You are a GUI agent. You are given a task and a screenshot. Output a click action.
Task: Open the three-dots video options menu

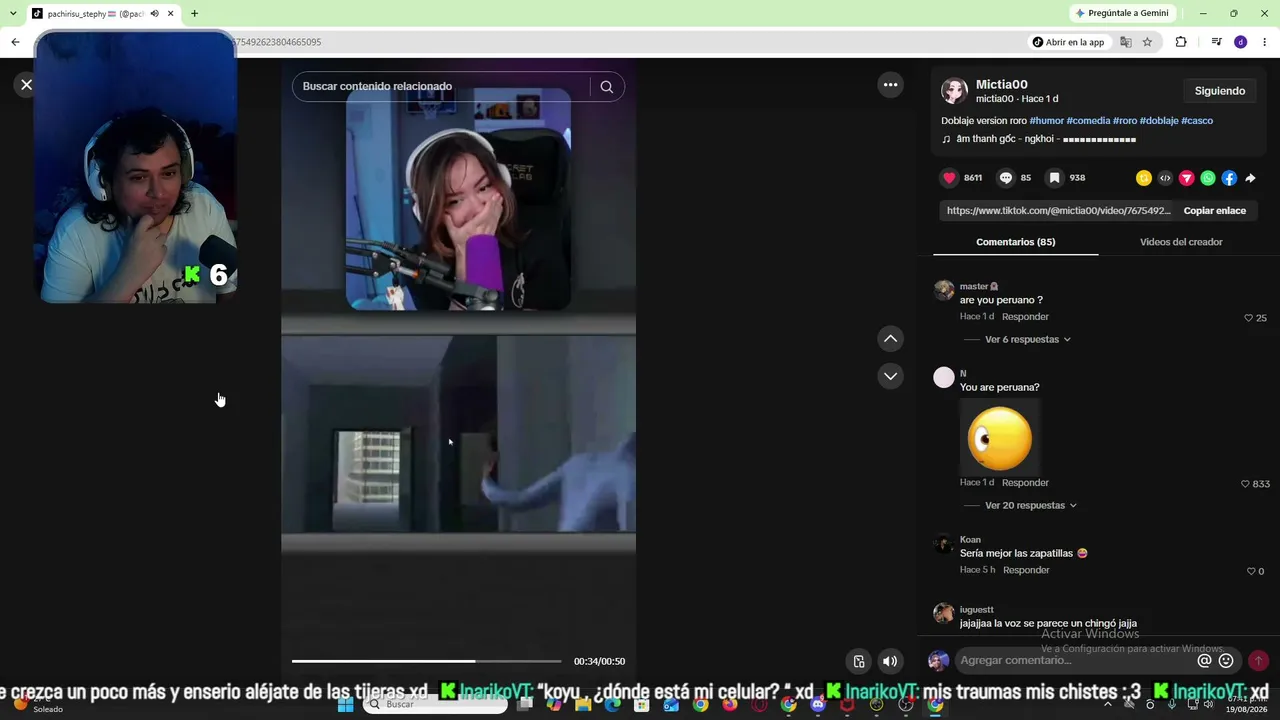pyautogui.click(x=890, y=85)
